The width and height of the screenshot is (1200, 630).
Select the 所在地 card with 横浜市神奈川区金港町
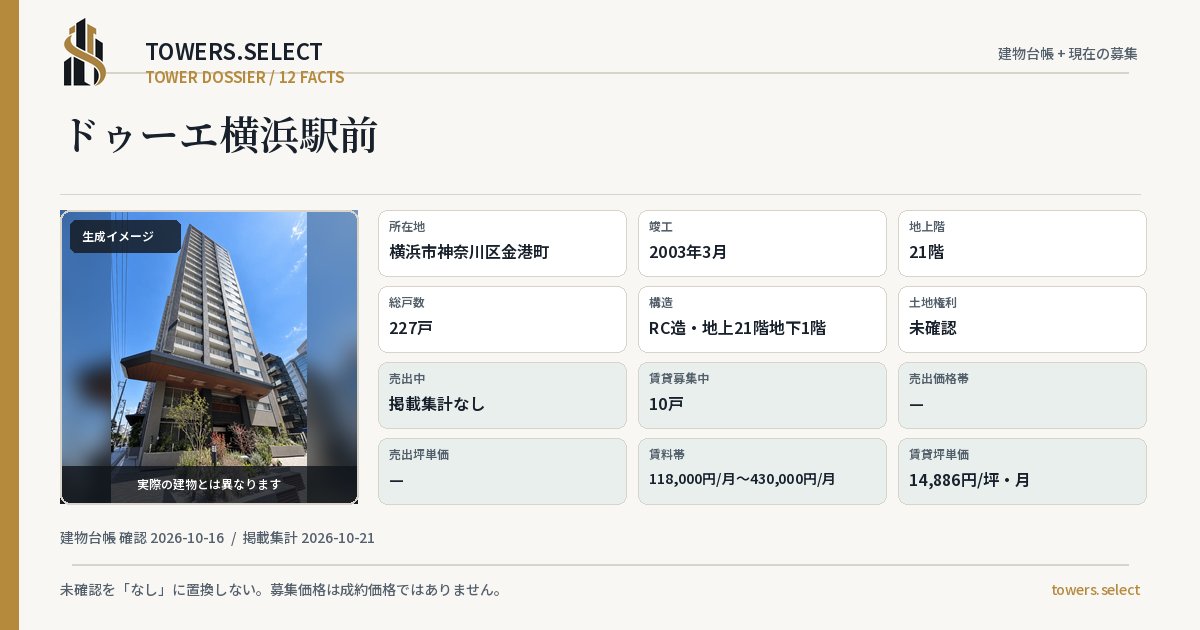pyautogui.click(x=502, y=243)
